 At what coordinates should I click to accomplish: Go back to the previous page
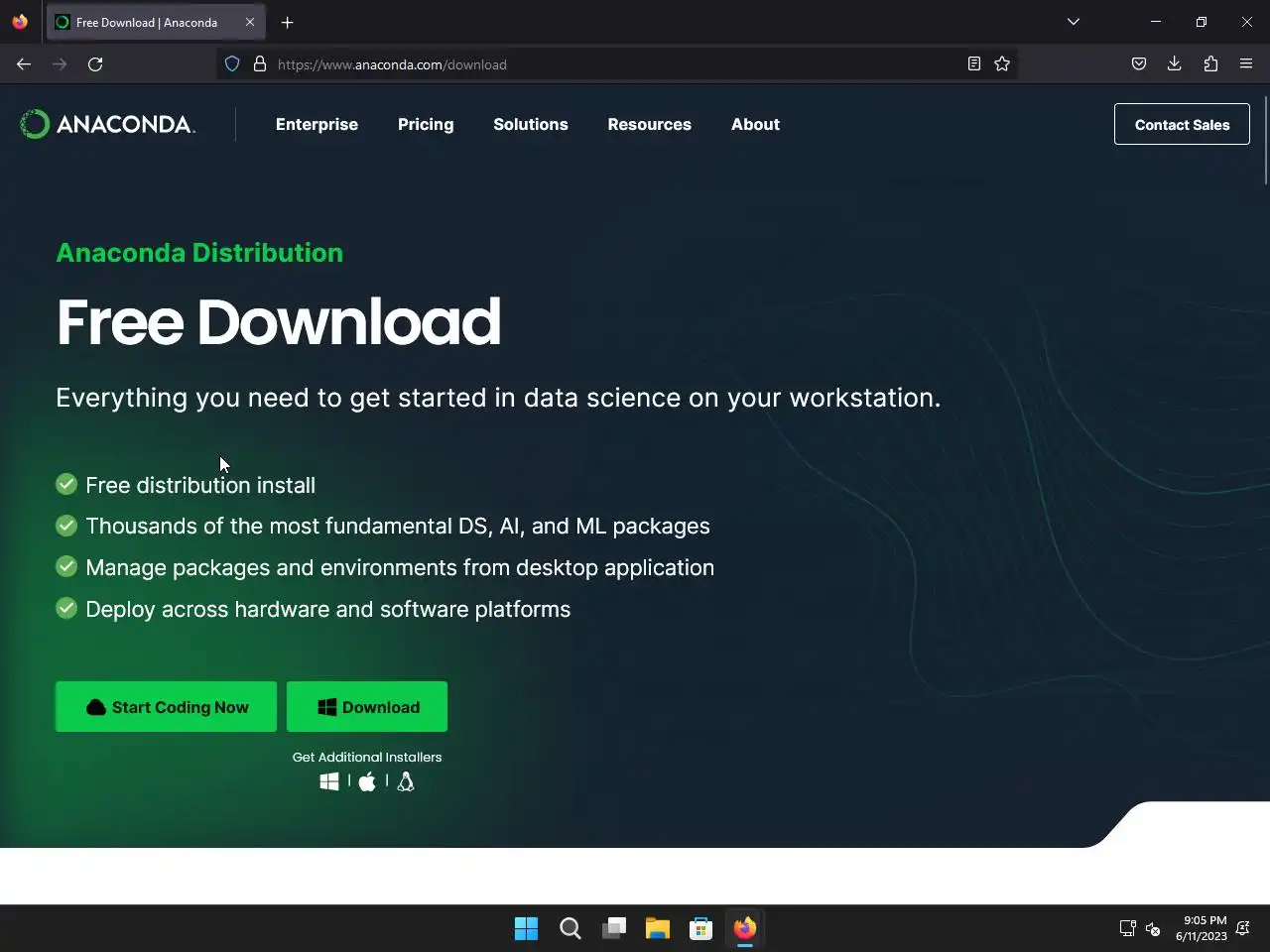pyautogui.click(x=24, y=64)
